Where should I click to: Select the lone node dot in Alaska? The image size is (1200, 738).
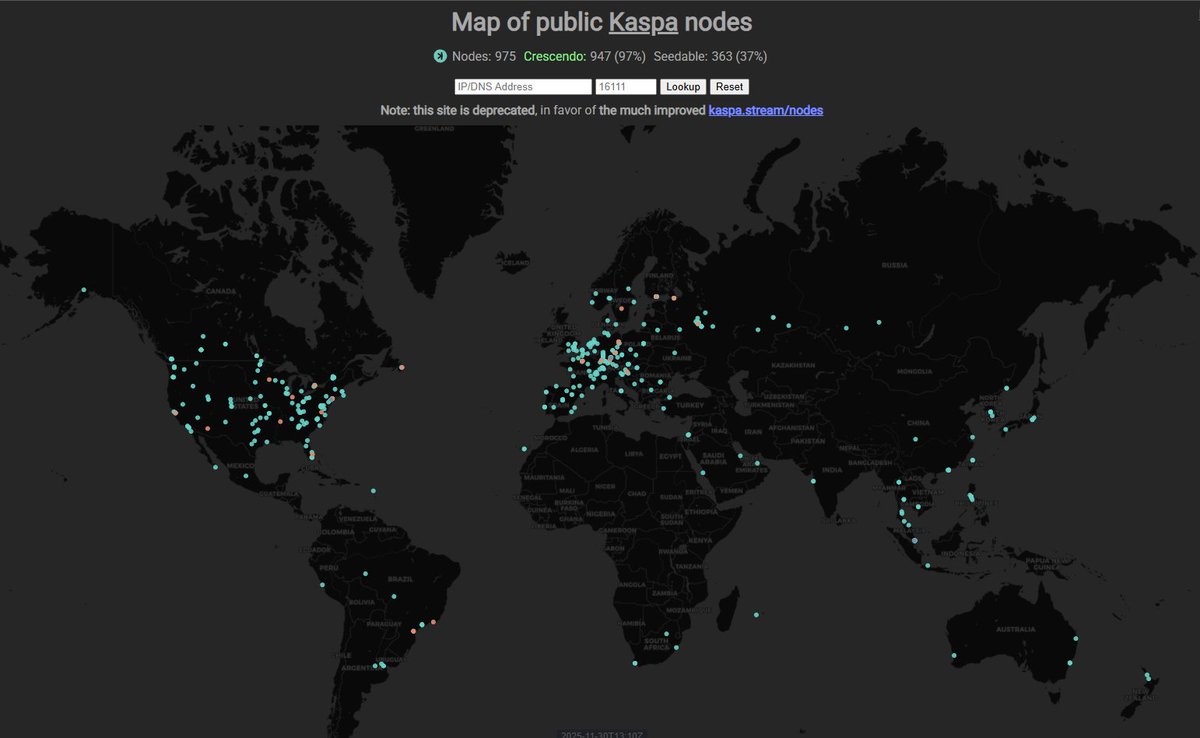coord(84,291)
